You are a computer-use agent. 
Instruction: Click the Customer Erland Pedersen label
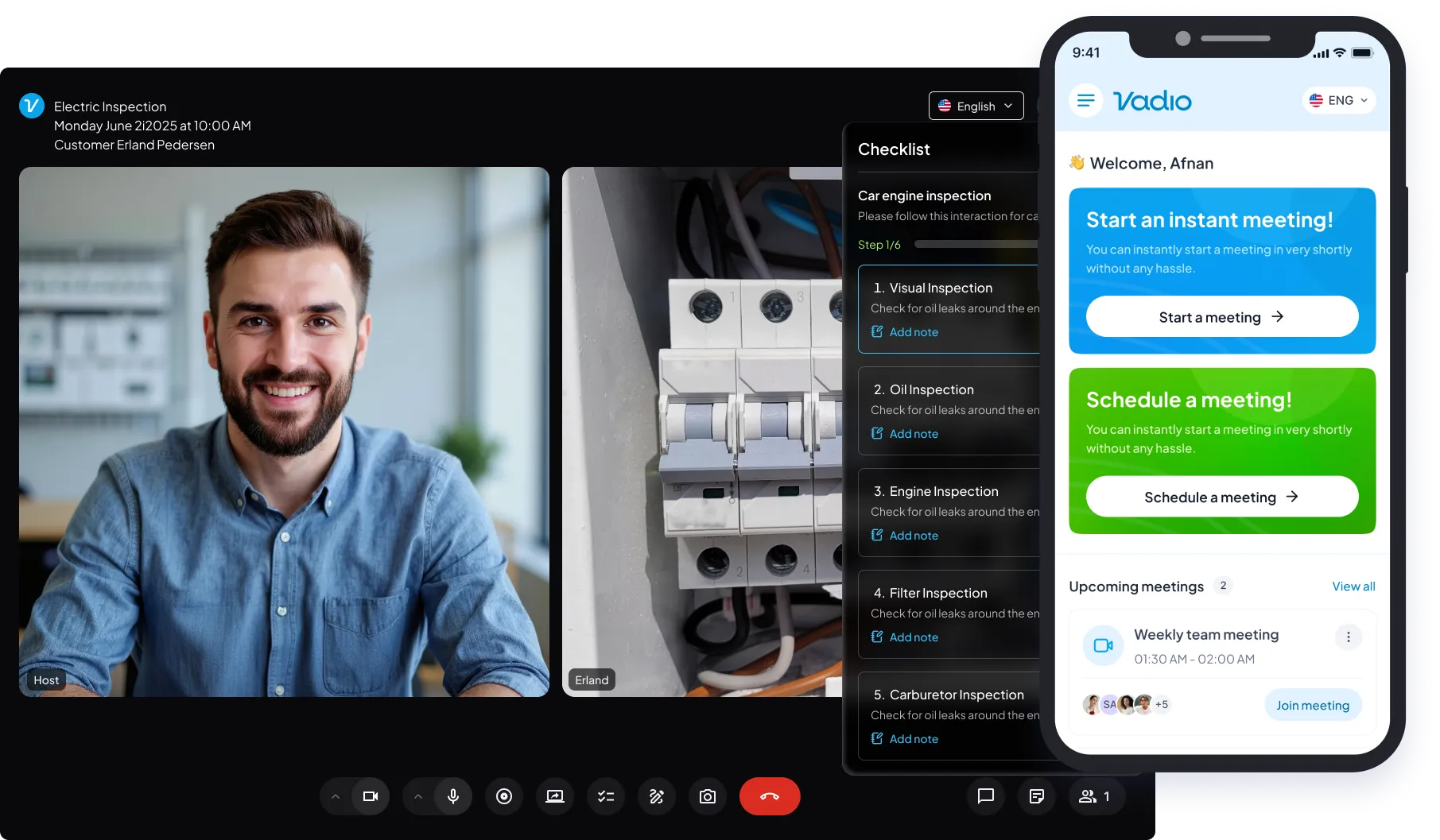coord(134,145)
